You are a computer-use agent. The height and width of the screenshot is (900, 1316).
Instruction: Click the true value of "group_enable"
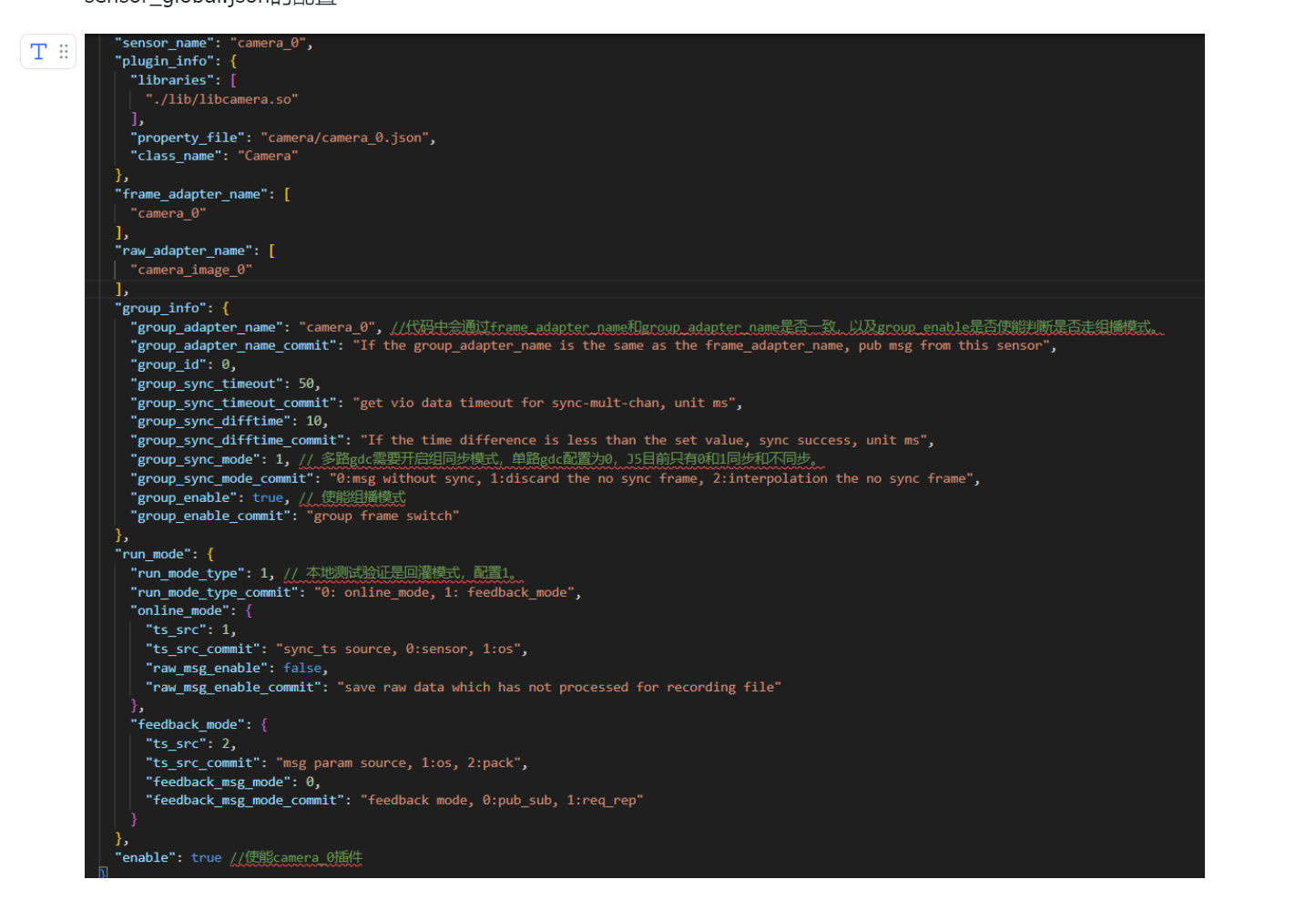(x=268, y=497)
